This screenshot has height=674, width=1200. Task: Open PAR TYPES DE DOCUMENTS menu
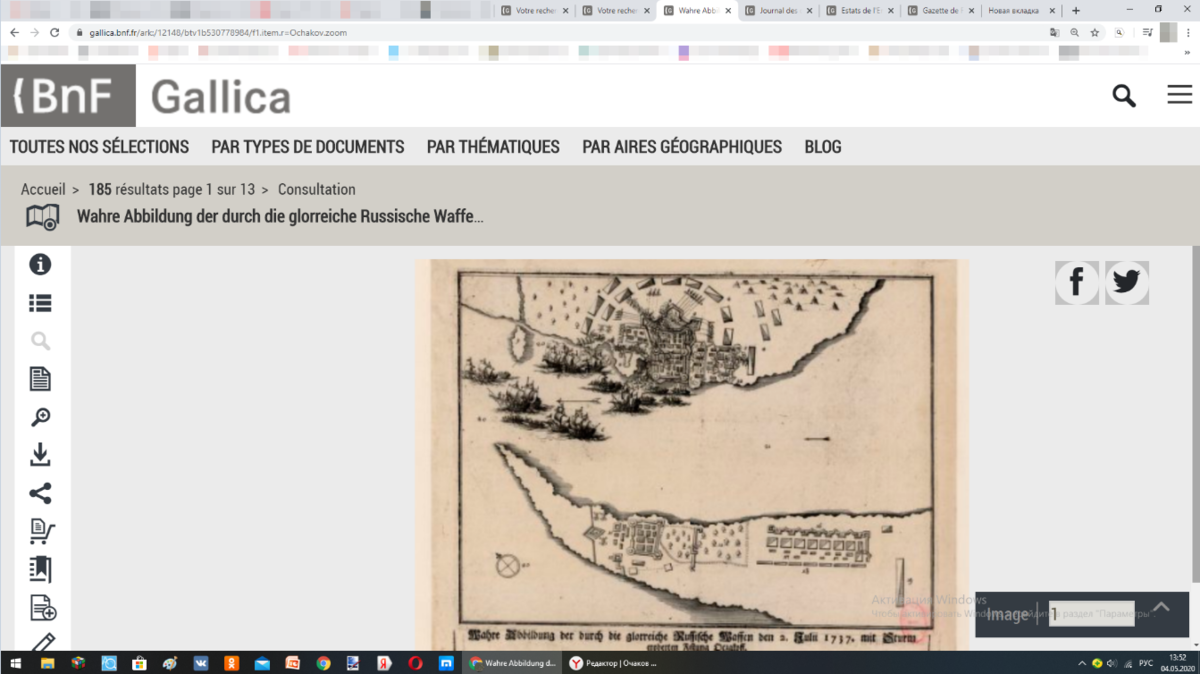[308, 147]
